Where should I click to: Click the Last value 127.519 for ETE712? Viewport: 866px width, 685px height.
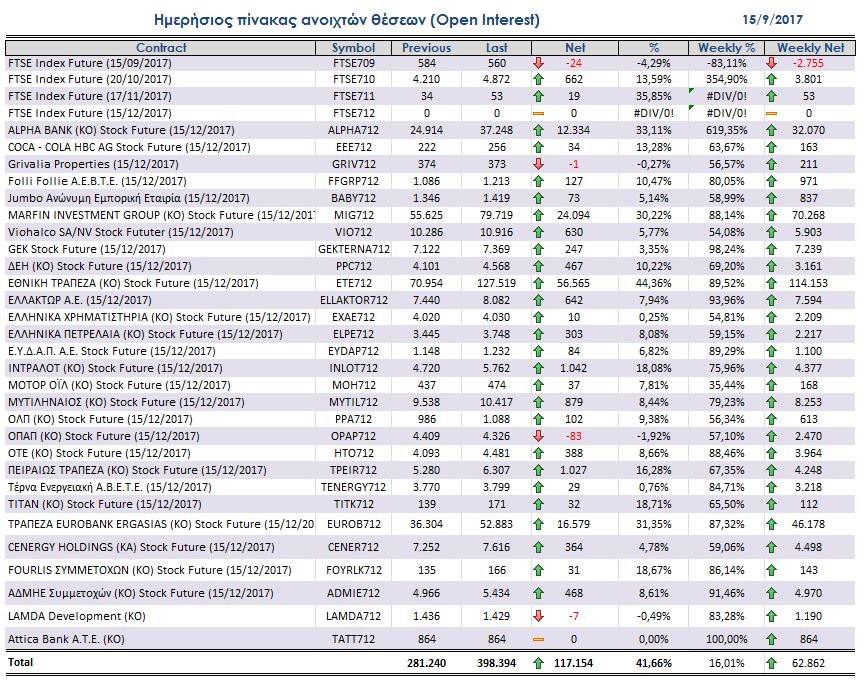coord(497,283)
